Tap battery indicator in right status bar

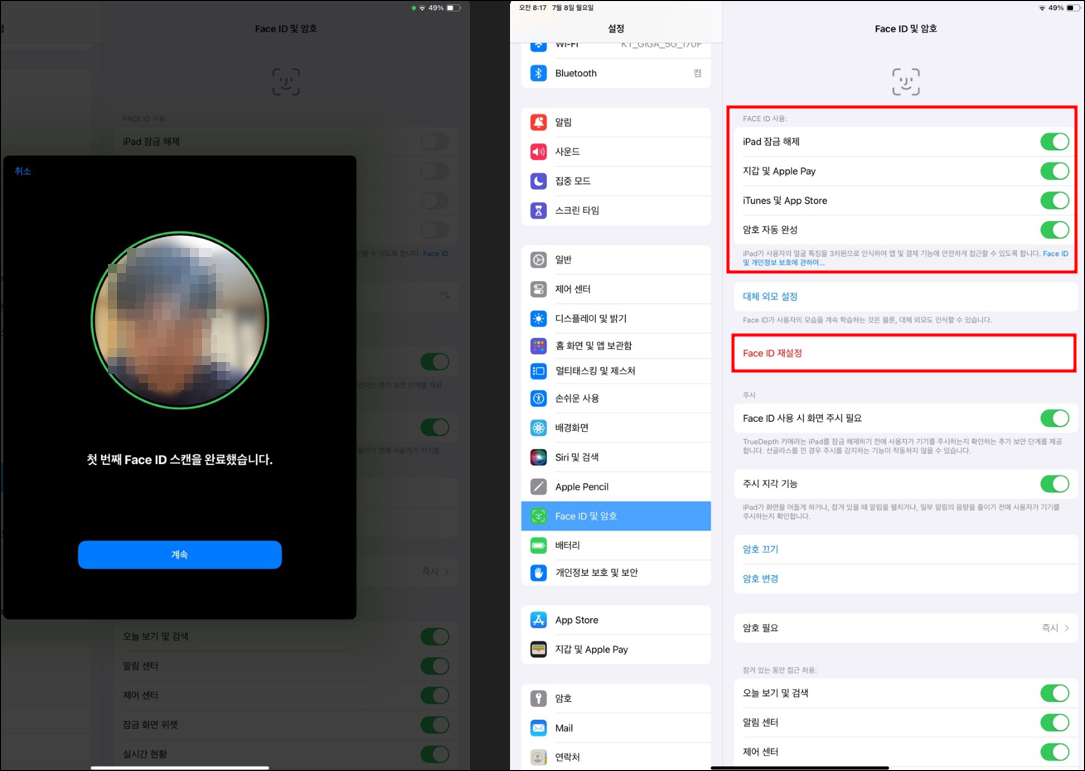point(1075,8)
